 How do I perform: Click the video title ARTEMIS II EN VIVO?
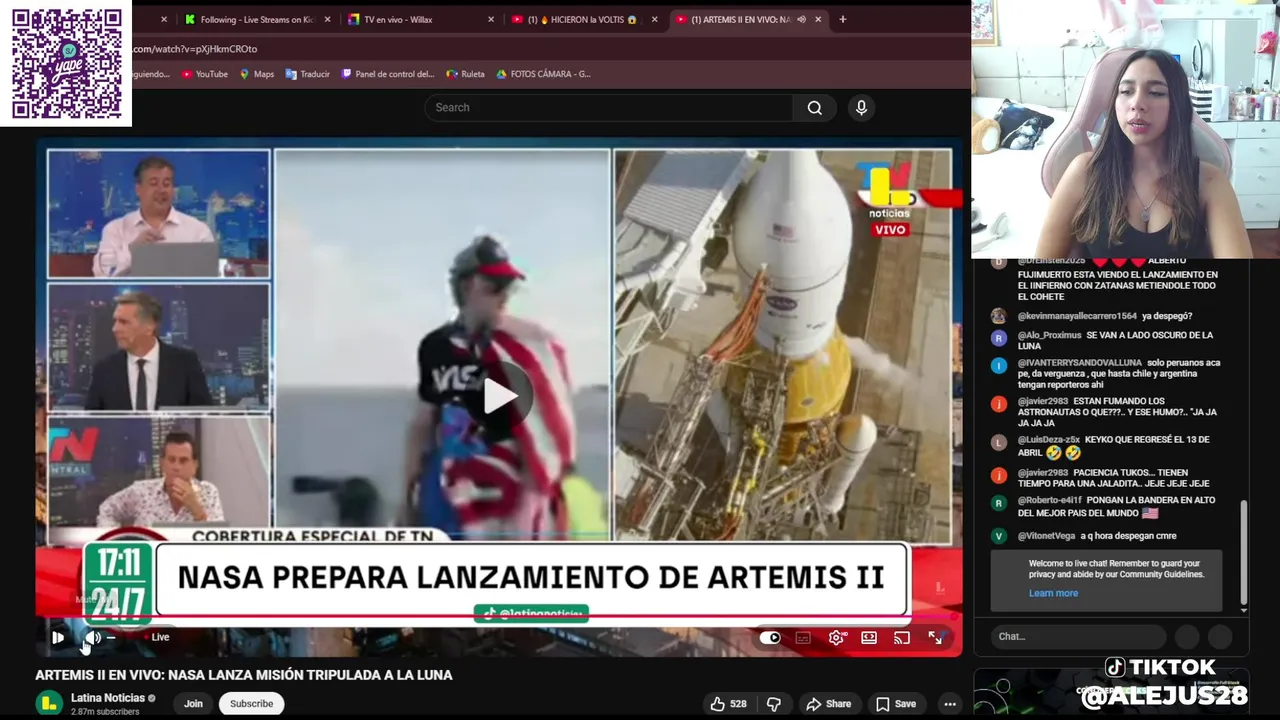click(x=244, y=675)
